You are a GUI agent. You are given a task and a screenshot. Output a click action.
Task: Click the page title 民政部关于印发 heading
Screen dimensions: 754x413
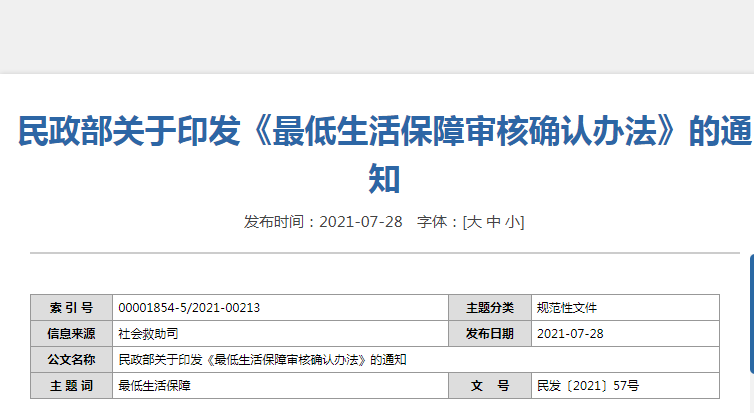pos(385,154)
